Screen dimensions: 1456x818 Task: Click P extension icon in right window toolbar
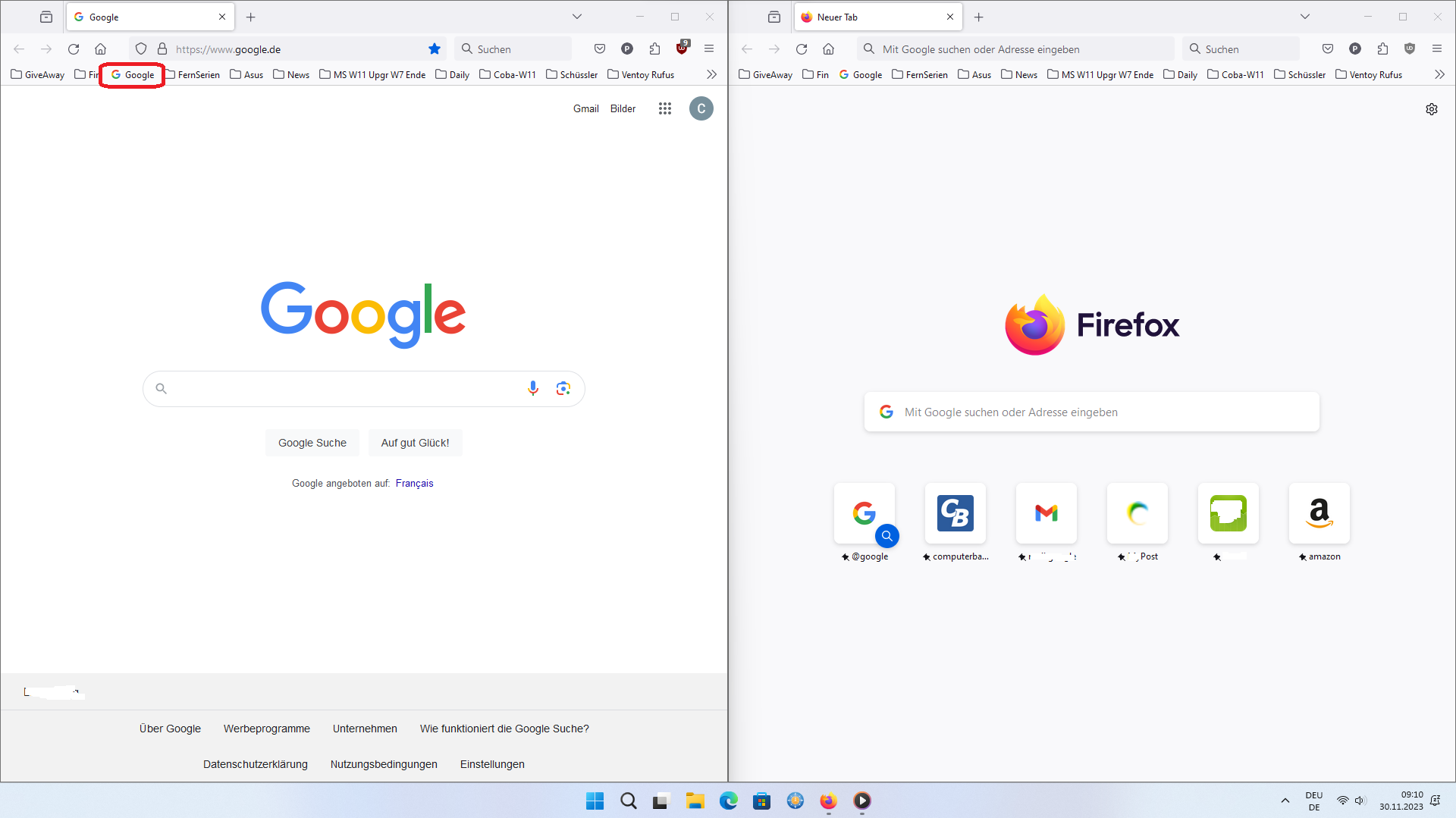pyautogui.click(x=1355, y=49)
